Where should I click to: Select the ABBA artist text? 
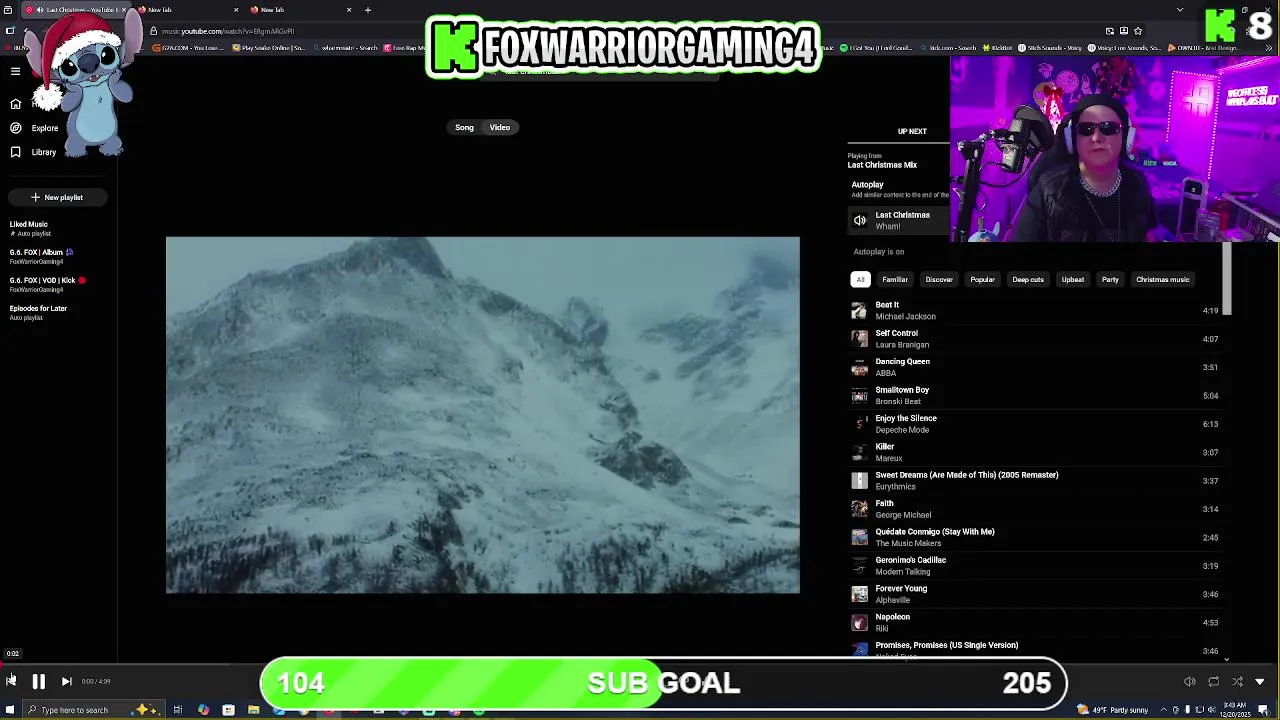tap(886, 373)
